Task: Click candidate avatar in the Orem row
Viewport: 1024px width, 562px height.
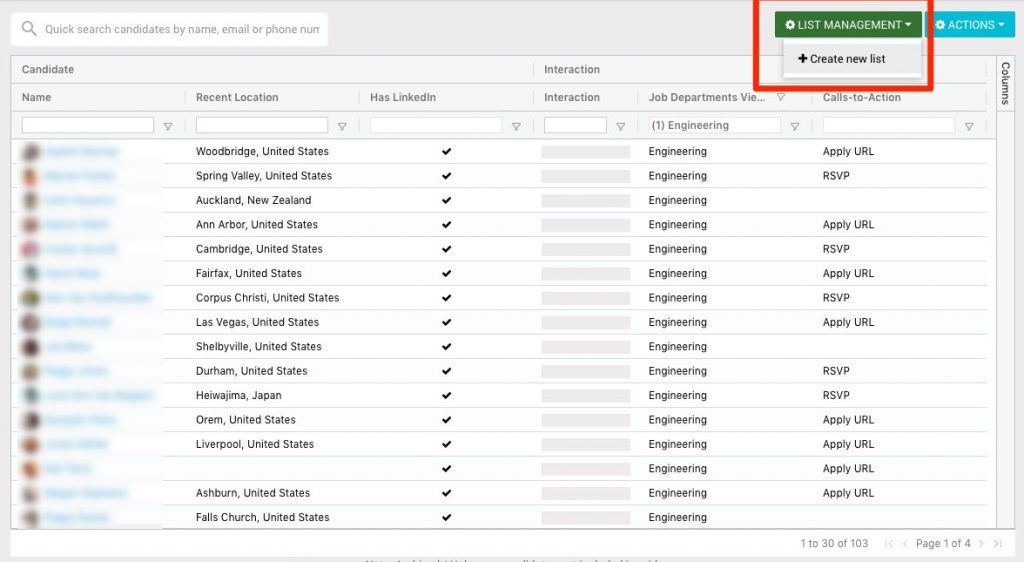Action: [x=30, y=420]
